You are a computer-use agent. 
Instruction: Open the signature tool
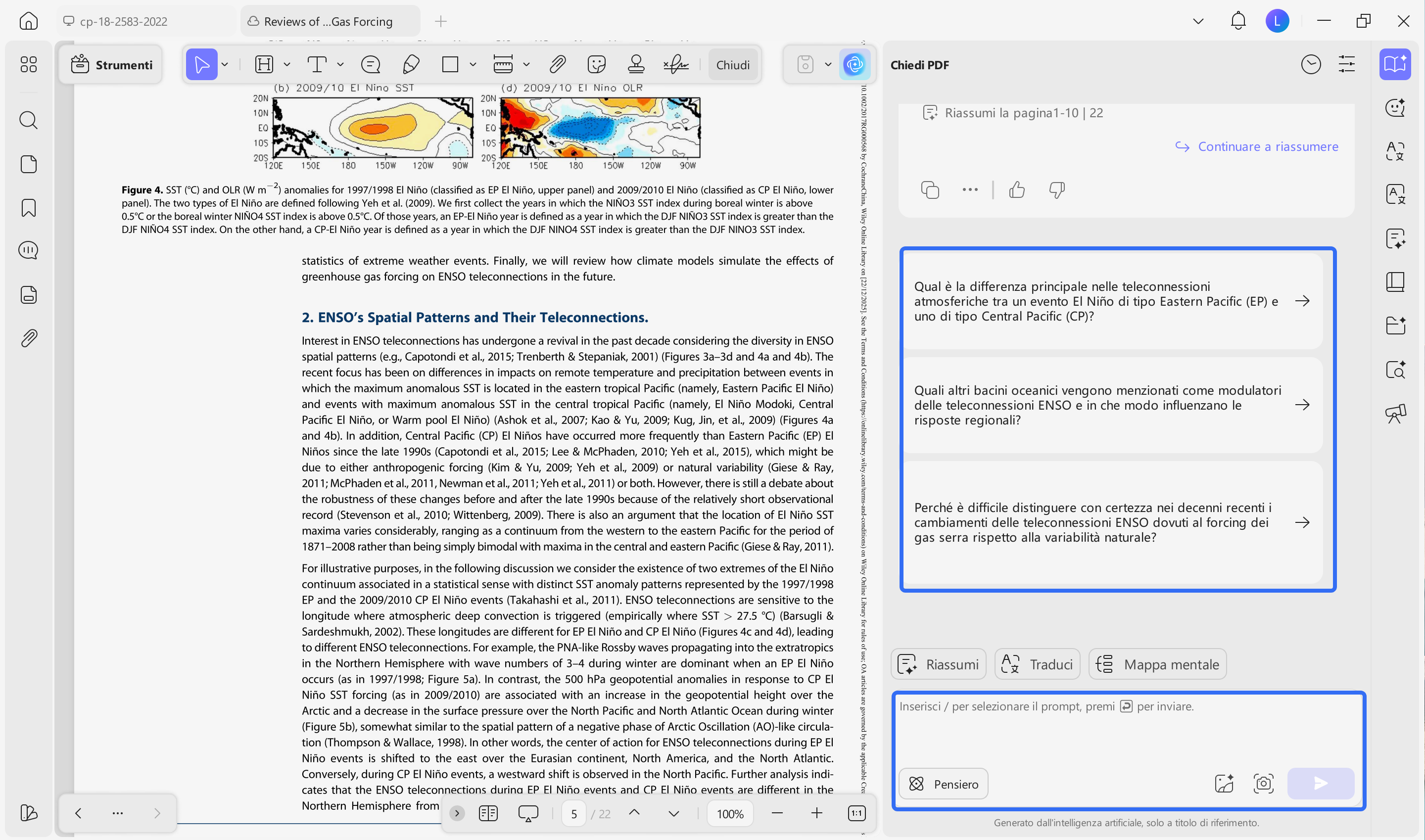tap(676, 64)
